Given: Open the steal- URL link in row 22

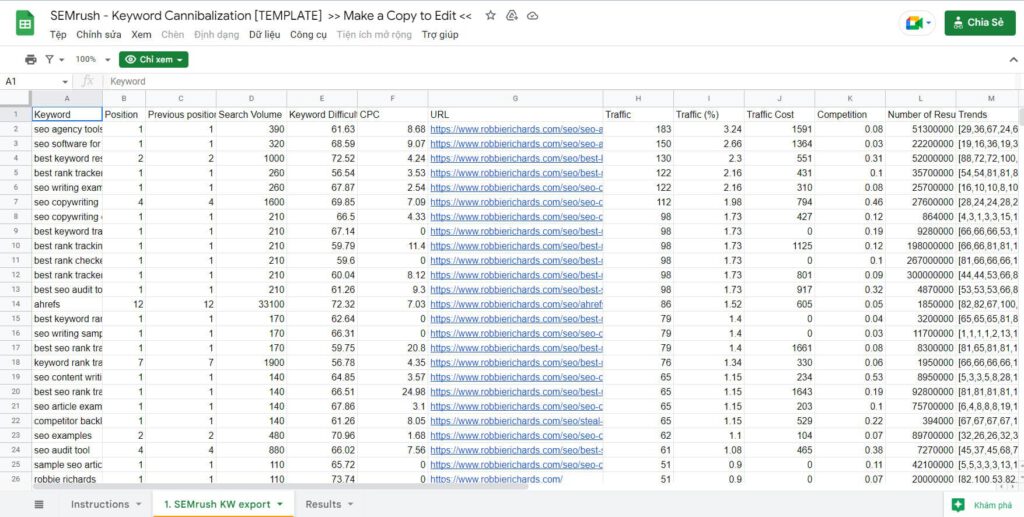Looking at the screenshot, I should point(516,421).
